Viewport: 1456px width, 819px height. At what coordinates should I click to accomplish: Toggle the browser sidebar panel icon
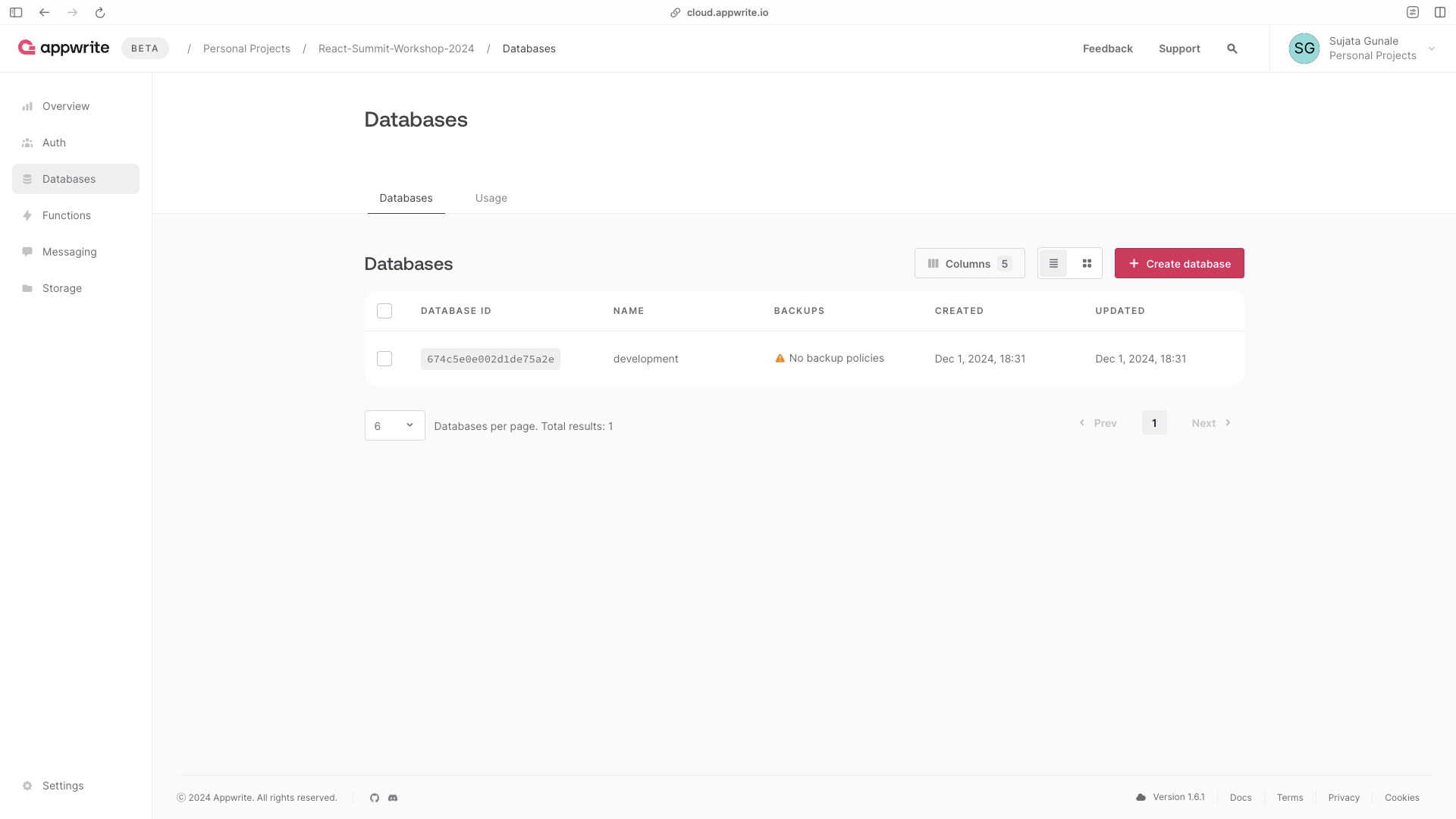coord(16,12)
